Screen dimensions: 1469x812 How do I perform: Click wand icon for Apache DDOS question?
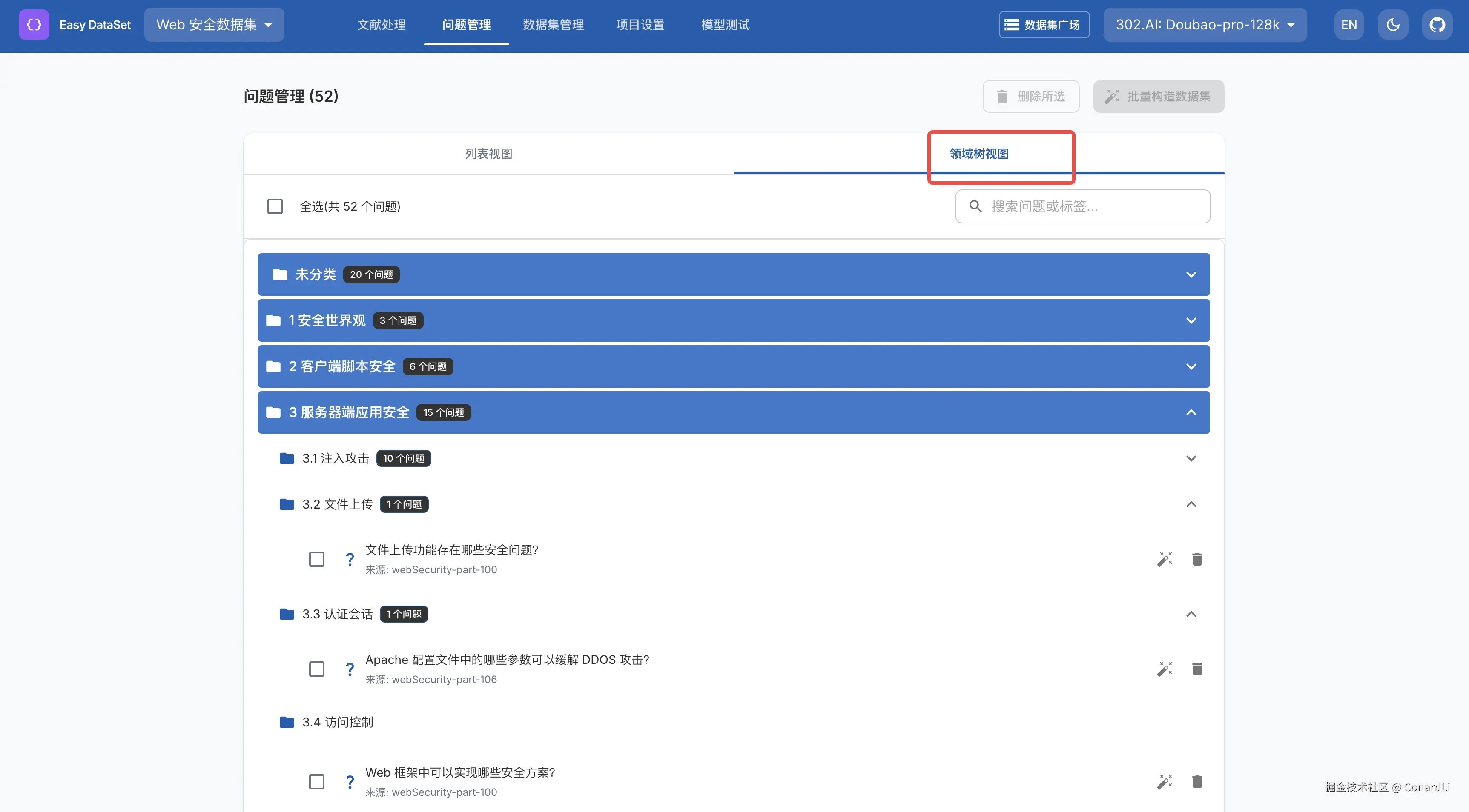coord(1165,669)
